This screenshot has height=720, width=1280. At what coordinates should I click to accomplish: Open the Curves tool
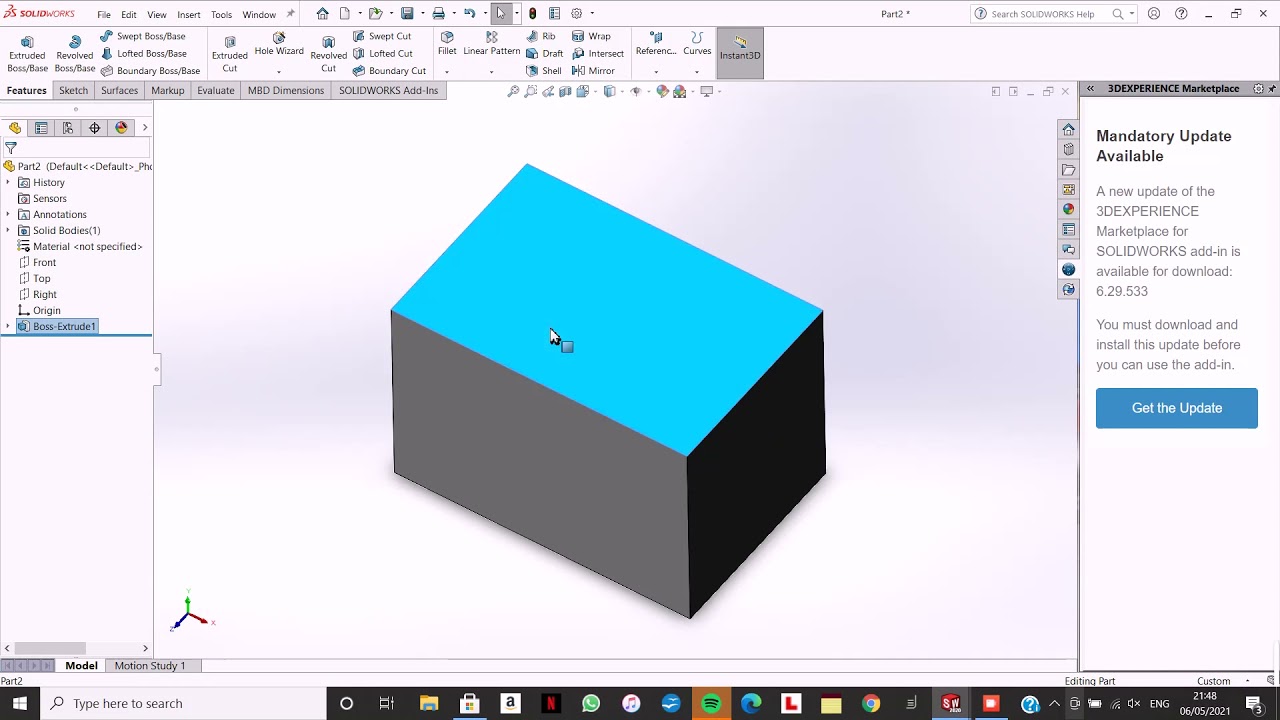coord(697,44)
